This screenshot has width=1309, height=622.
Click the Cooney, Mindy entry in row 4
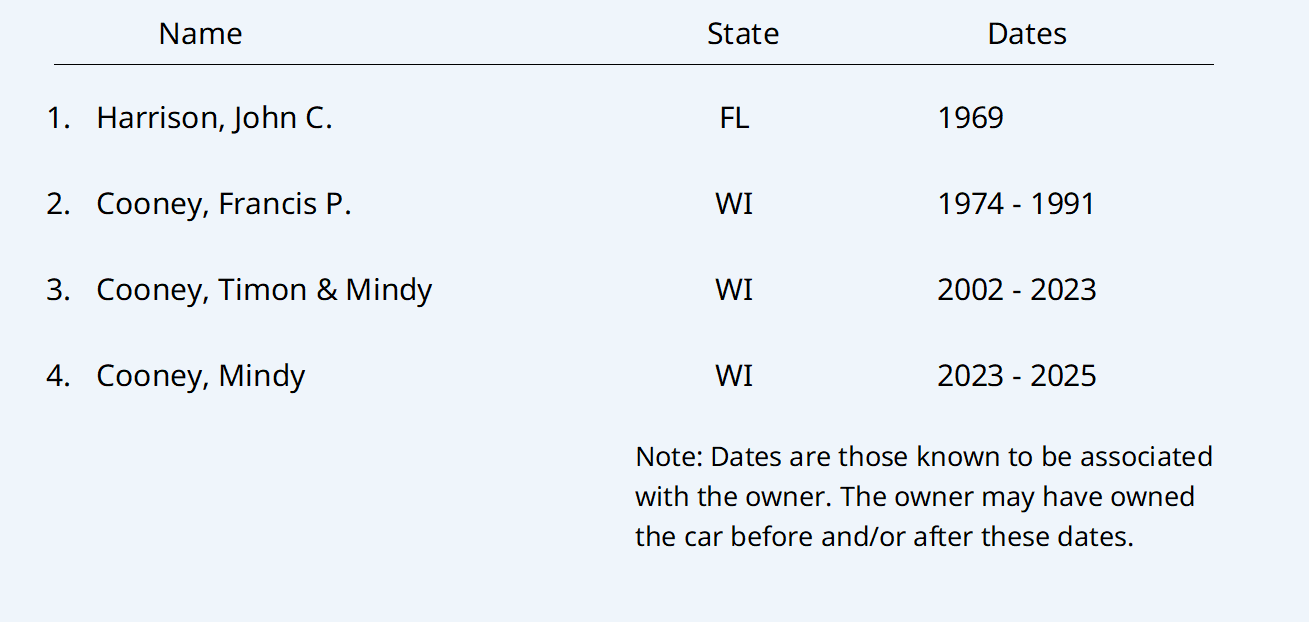(x=200, y=376)
